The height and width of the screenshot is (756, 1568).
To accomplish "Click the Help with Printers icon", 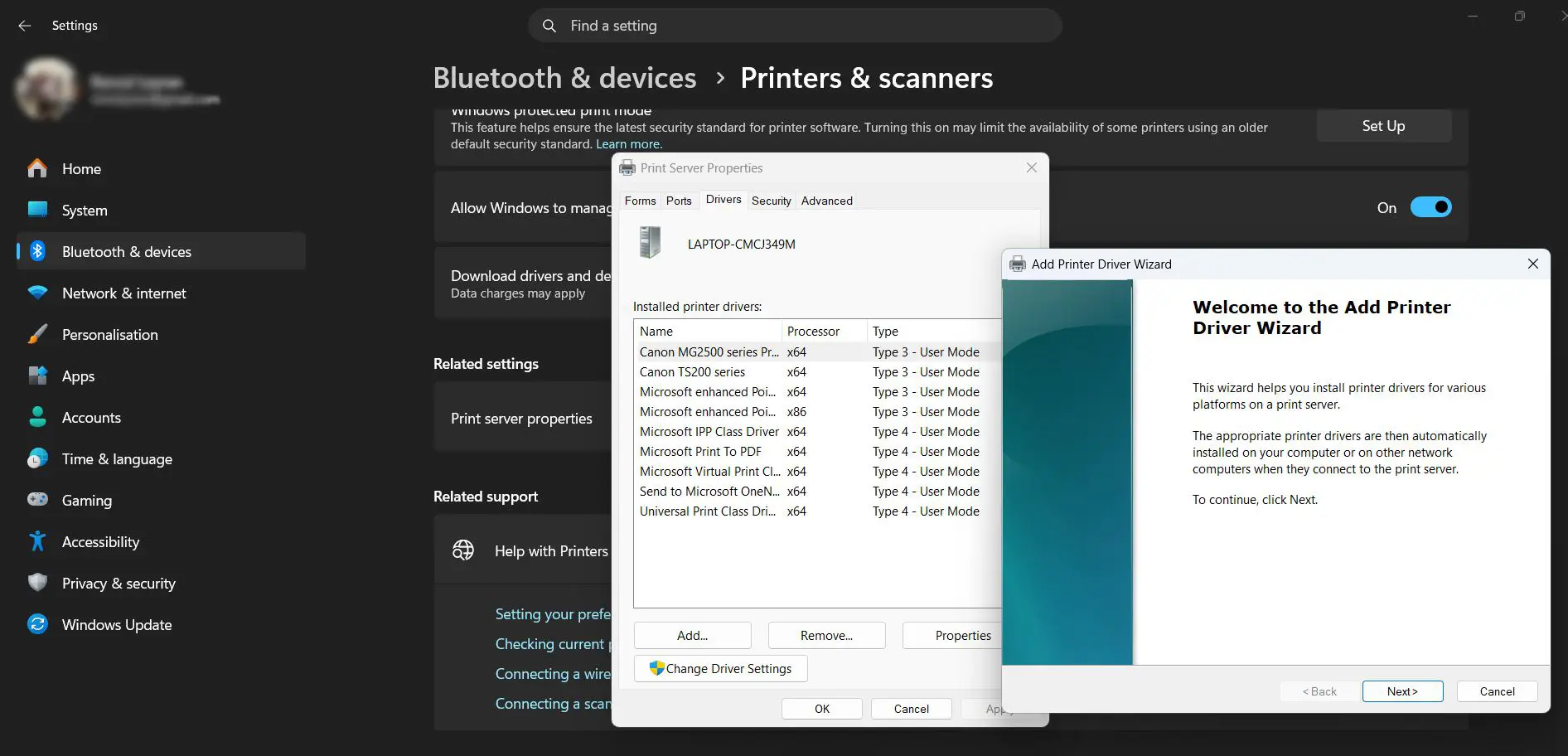I will (464, 550).
